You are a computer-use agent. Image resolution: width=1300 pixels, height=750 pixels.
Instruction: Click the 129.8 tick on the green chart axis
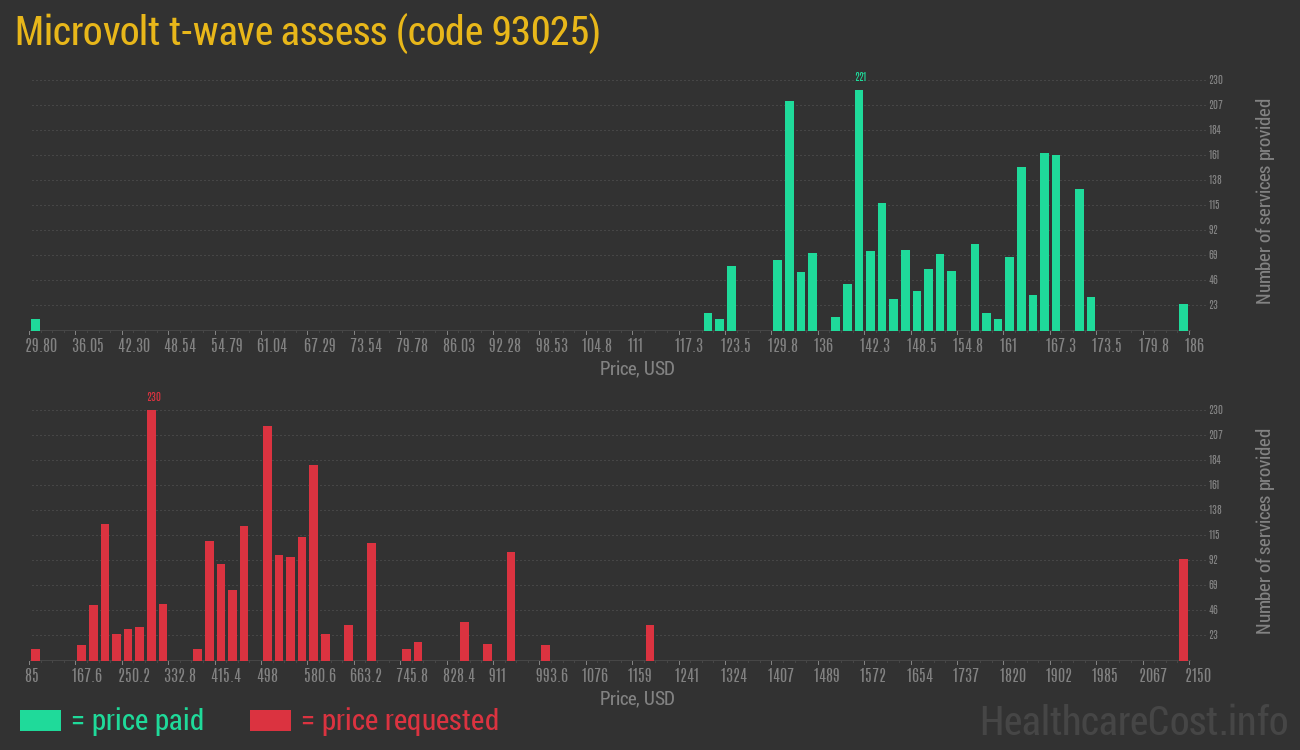tap(782, 346)
